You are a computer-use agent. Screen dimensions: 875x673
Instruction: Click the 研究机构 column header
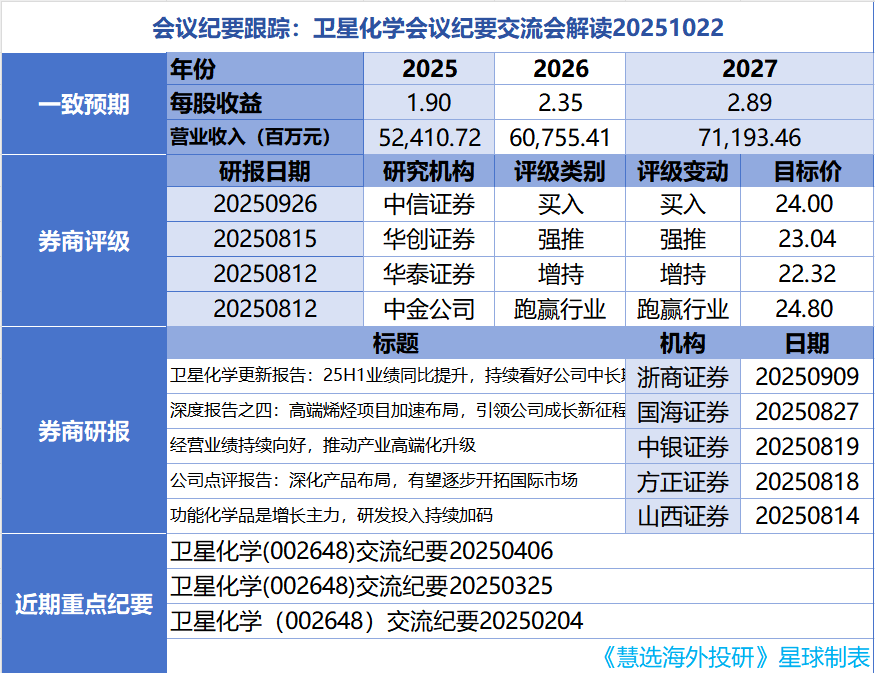tap(429, 171)
